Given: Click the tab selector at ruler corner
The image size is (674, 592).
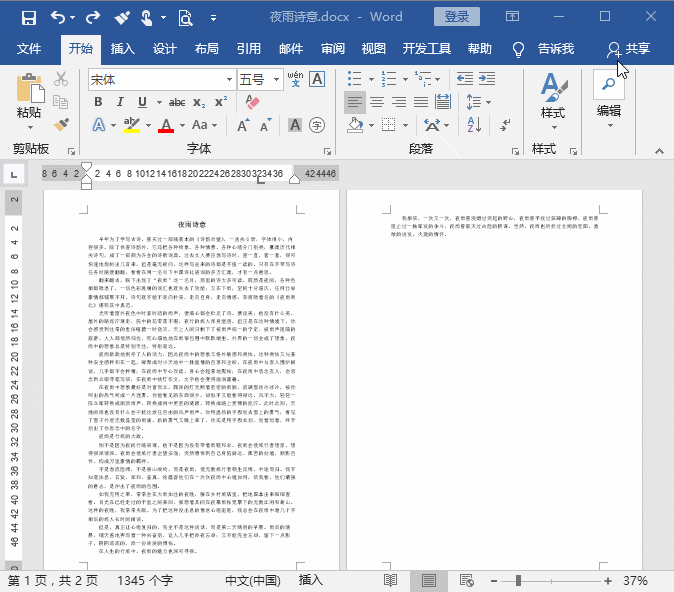Looking at the screenshot, I should [14, 175].
